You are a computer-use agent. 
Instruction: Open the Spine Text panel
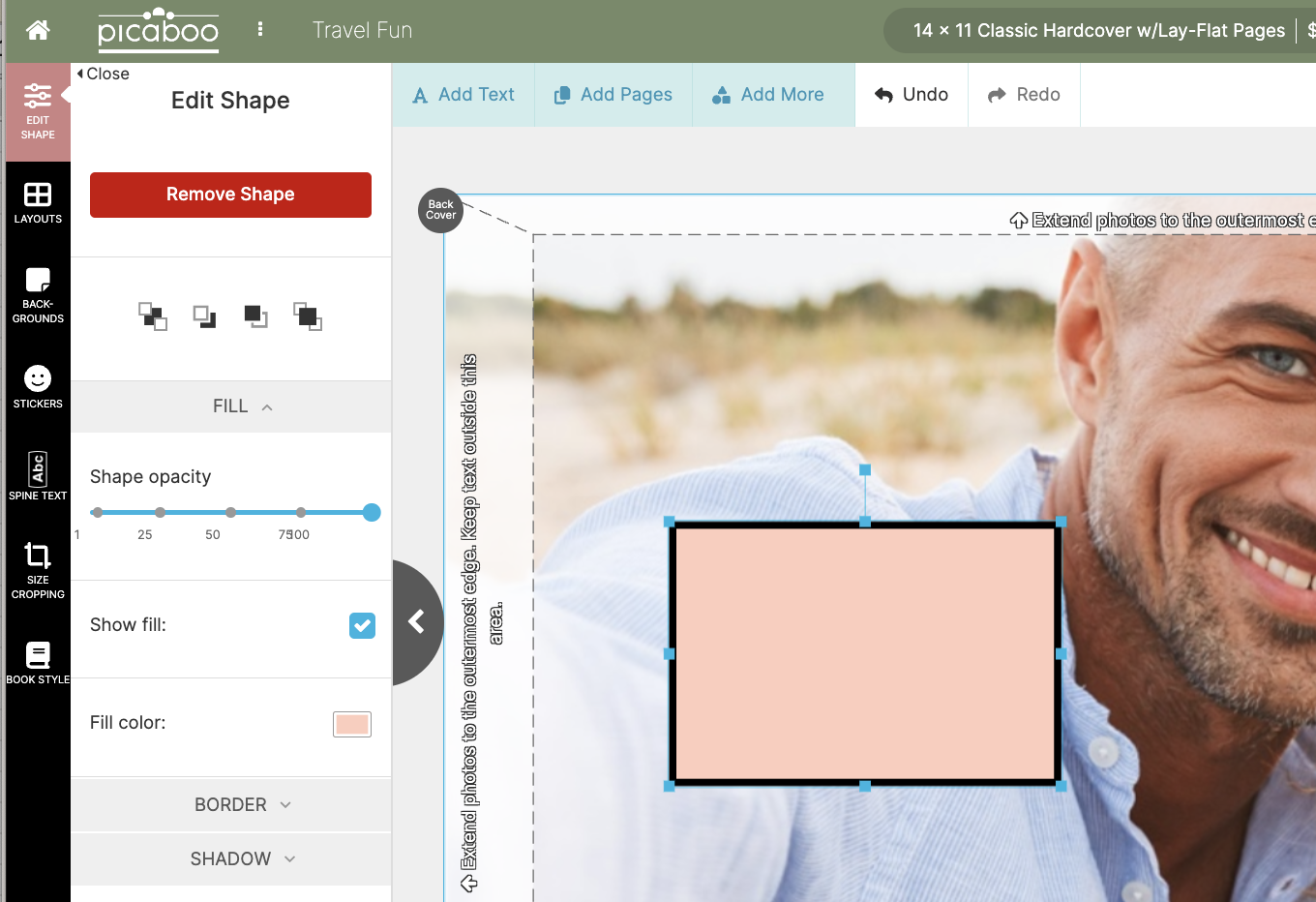pyautogui.click(x=38, y=476)
